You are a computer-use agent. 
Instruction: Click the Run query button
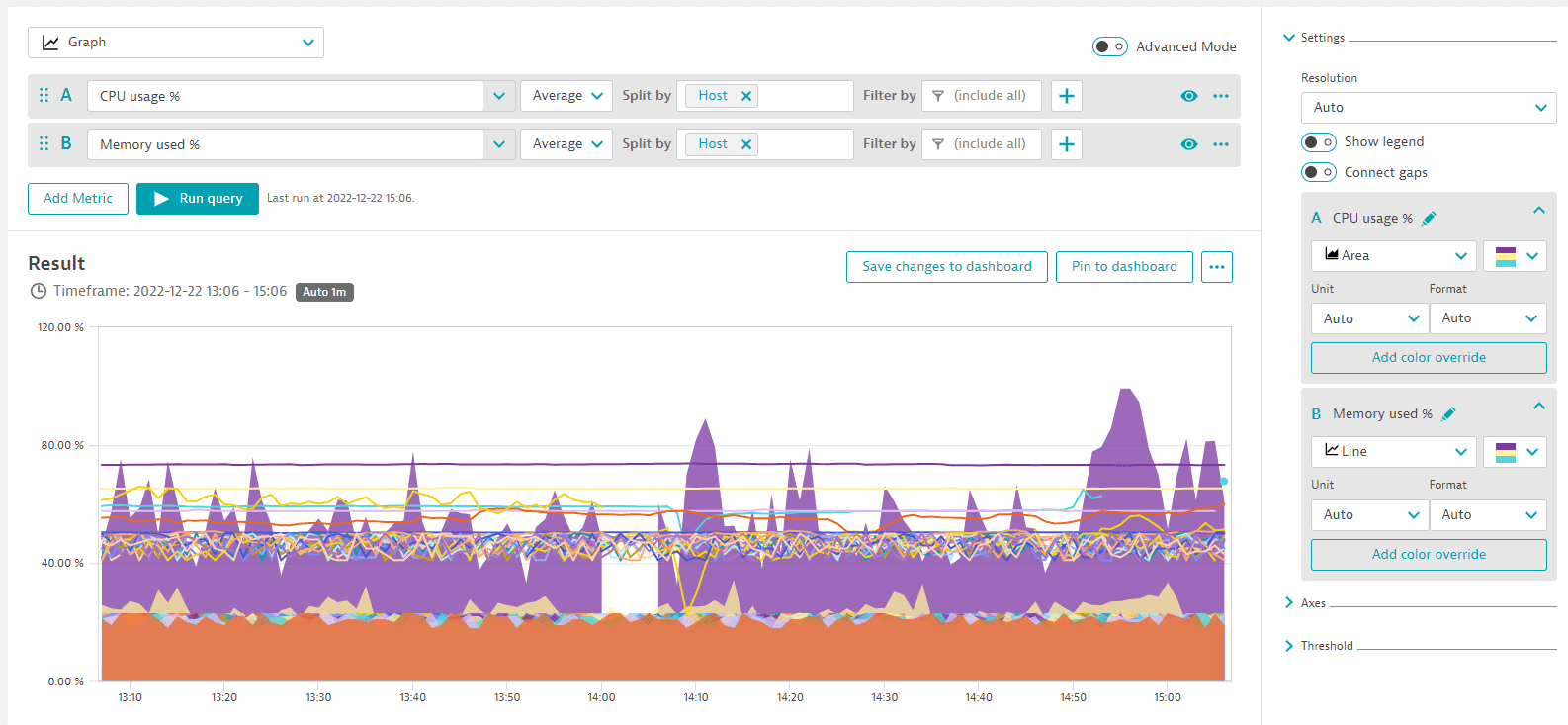pos(198,199)
